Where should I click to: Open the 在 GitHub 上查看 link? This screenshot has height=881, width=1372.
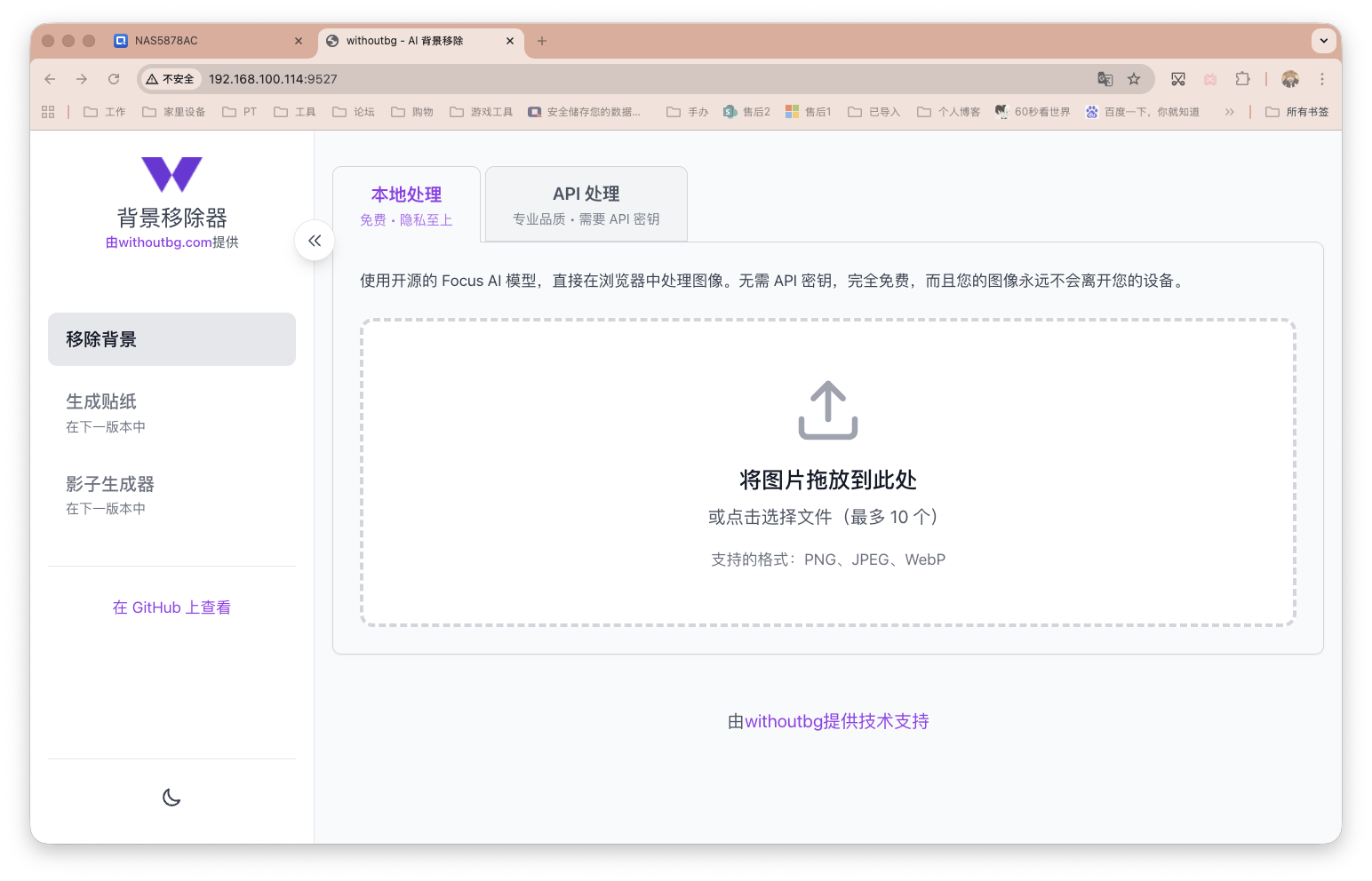click(171, 607)
